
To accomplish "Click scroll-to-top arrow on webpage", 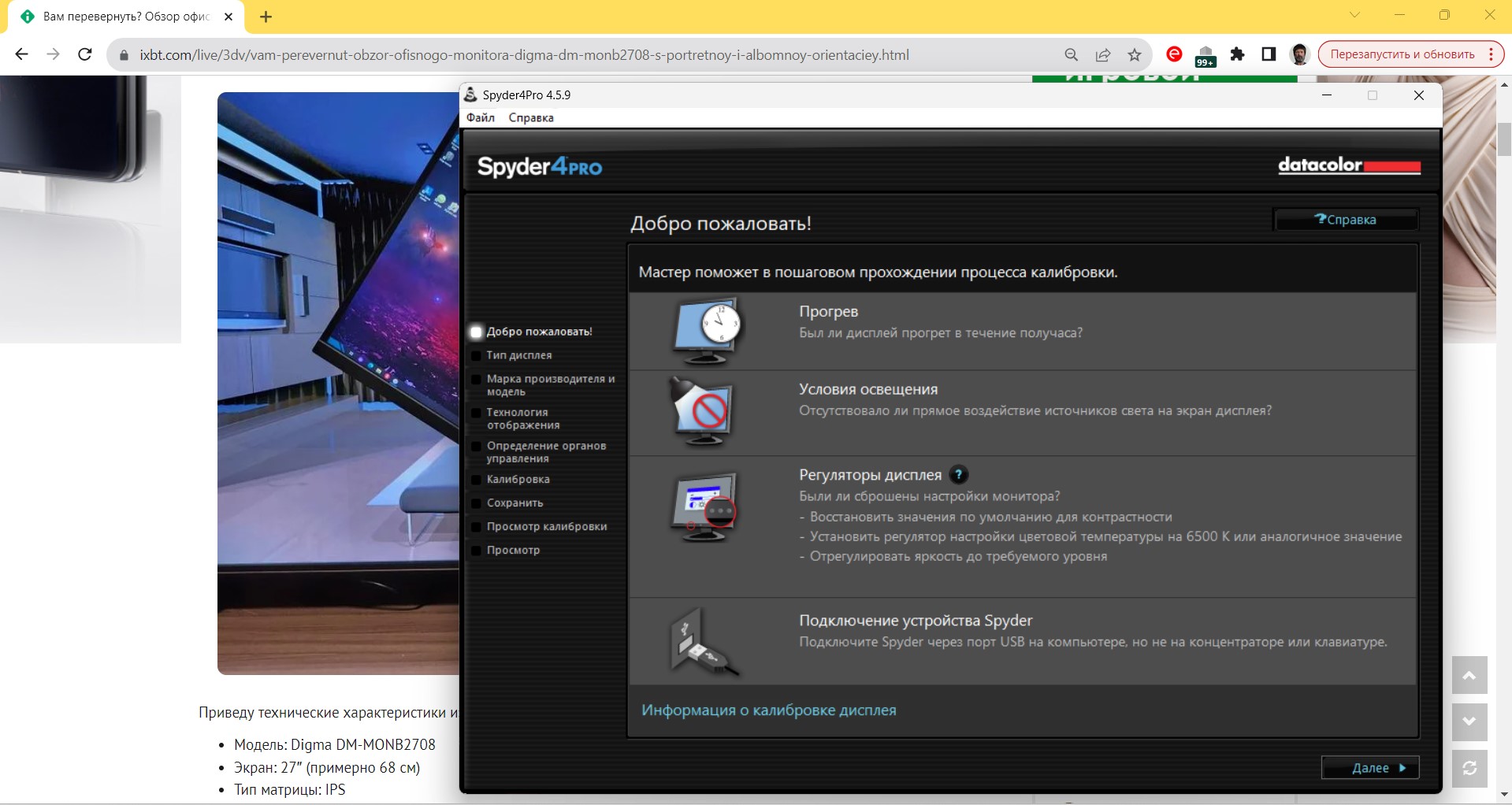I will 1469,675.
